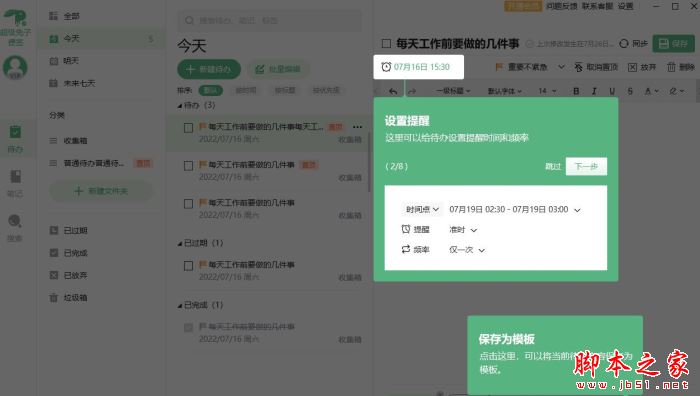
Task: Click the 放弃 abandon icon
Action: click(x=632, y=67)
